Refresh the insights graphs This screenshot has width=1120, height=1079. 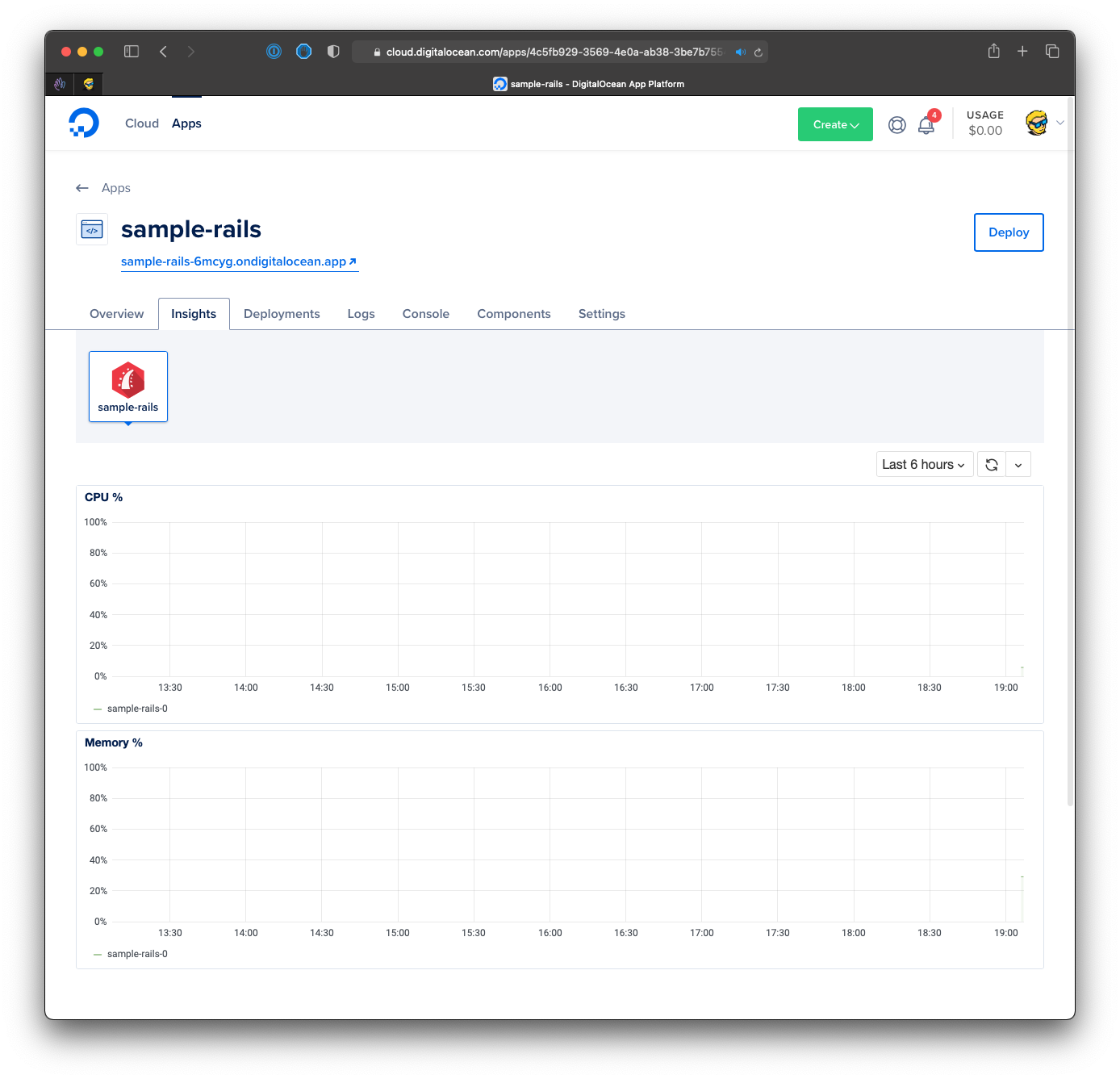pyautogui.click(x=992, y=465)
